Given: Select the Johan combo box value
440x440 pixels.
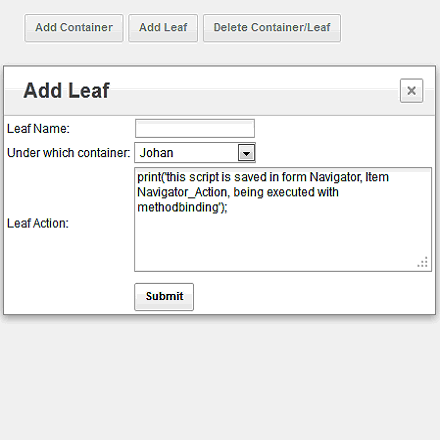Looking at the screenshot, I should 195,153.
